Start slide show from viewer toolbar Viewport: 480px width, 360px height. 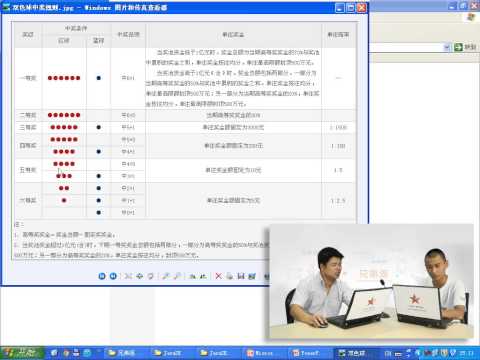151,276
